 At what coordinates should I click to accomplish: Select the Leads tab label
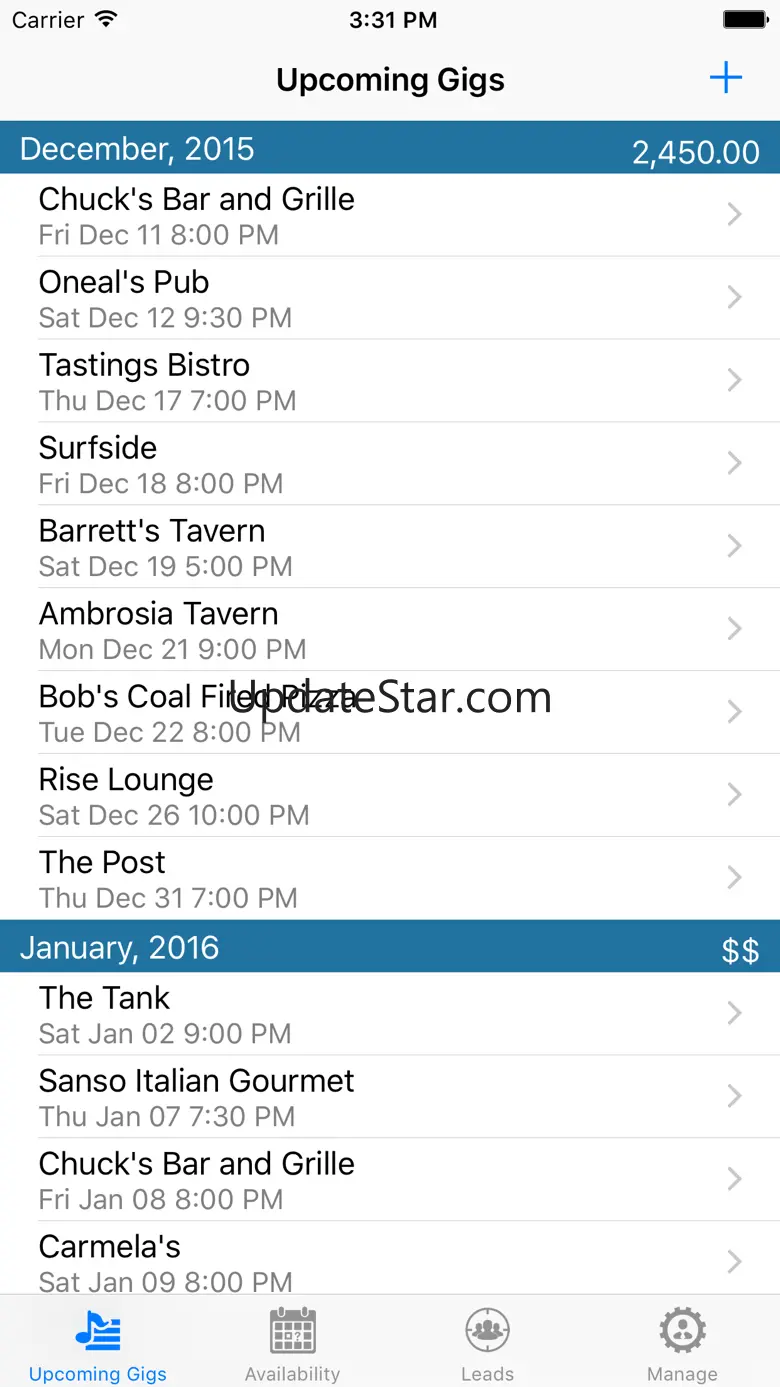(x=487, y=1374)
